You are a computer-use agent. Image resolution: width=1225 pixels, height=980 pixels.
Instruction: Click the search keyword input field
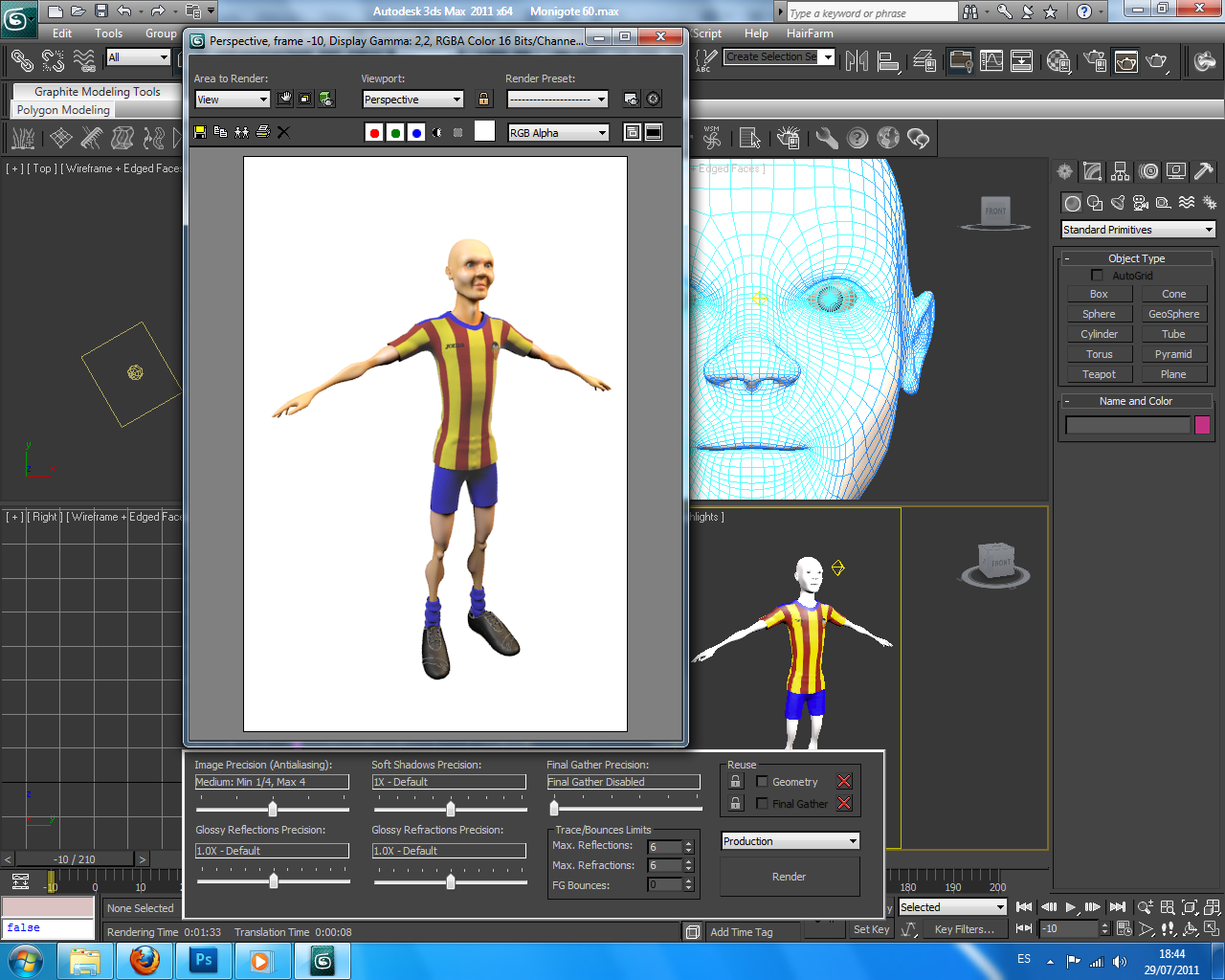pos(871,12)
